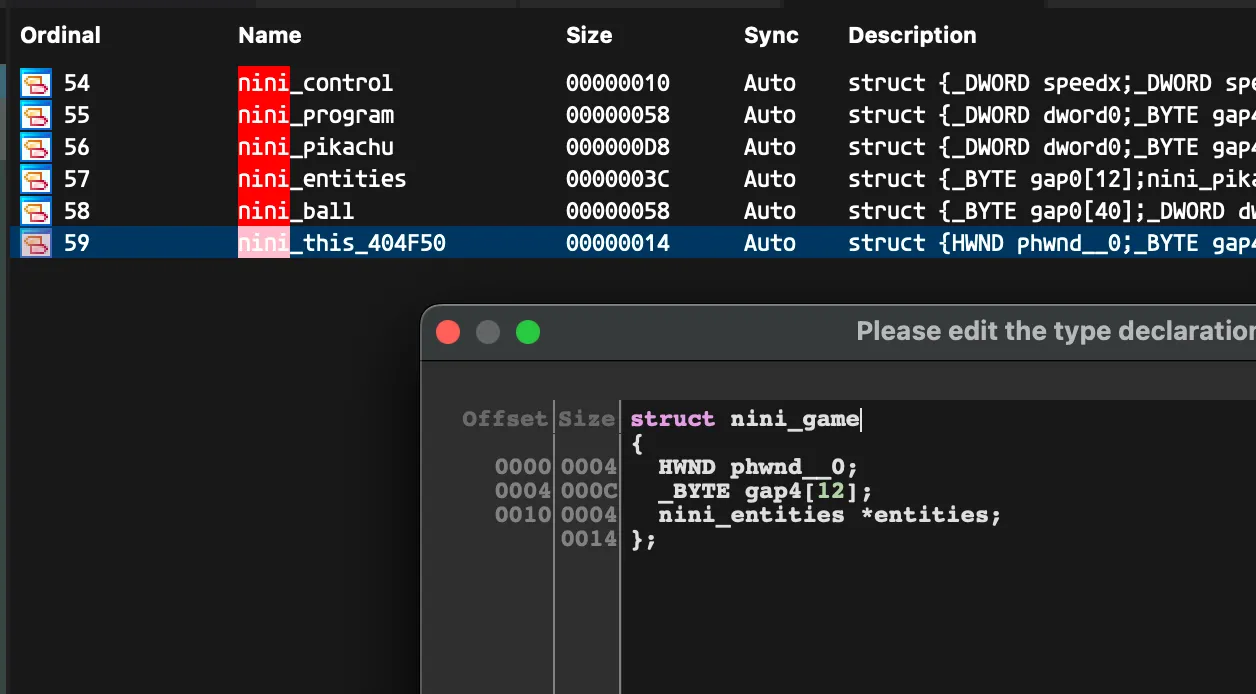This screenshot has height=694, width=1256.
Task: Place cursor in struct nini_game line
Action: 745,419
